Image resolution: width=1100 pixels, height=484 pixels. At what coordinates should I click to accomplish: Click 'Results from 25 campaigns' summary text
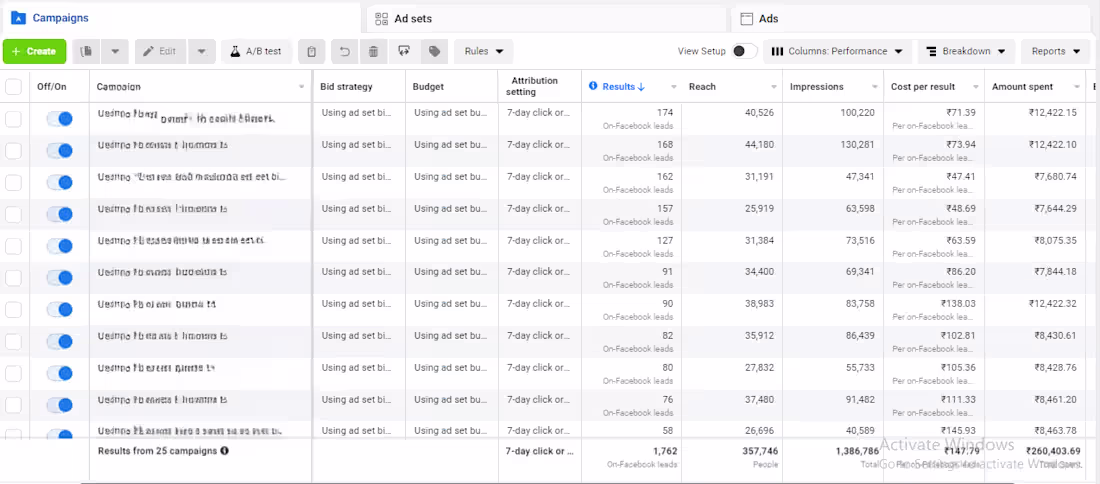tap(158, 451)
